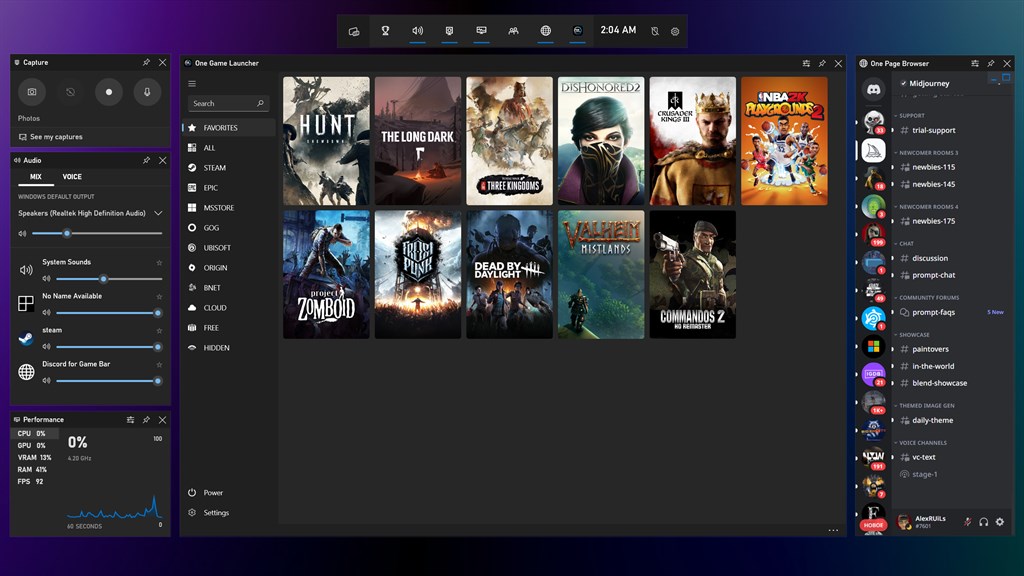Open Xbox Social from Game Bar
The image size is (1024, 576).
[513, 31]
